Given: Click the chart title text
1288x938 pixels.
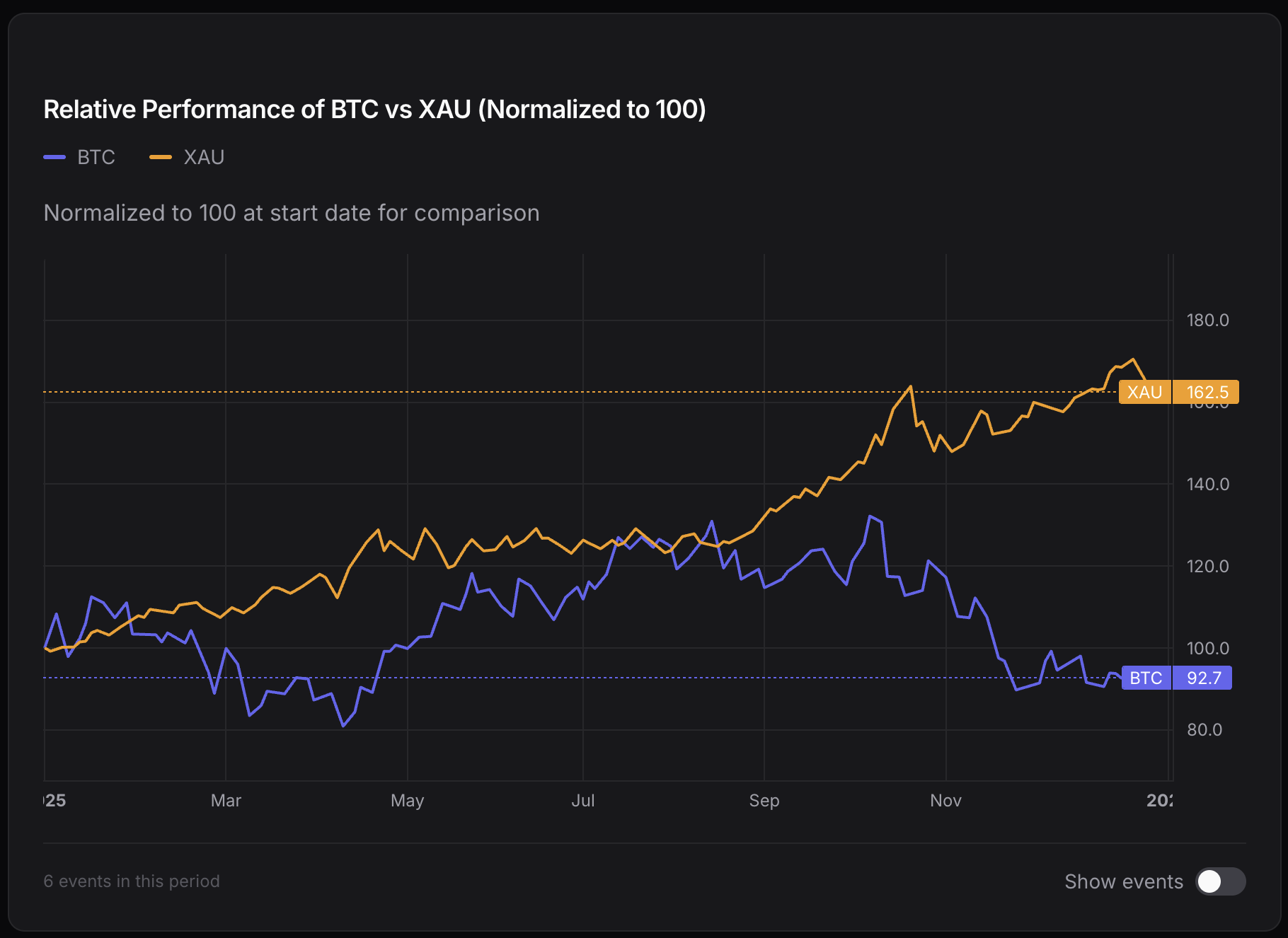Looking at the screenshot, I should pyautogui.click(x=375, y=109).
